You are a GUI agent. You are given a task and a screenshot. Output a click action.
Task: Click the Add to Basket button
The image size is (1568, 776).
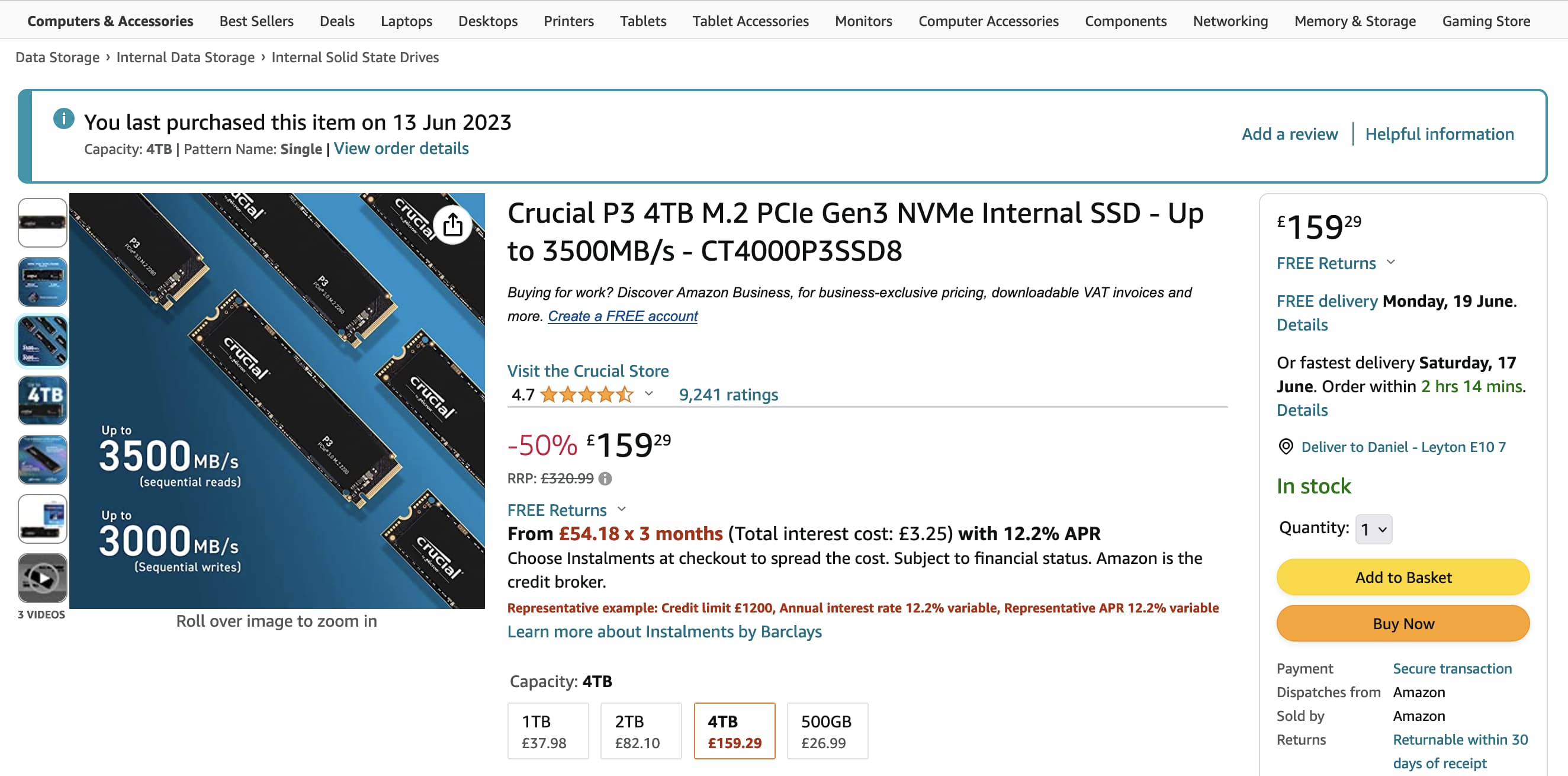click(1402, 577)
